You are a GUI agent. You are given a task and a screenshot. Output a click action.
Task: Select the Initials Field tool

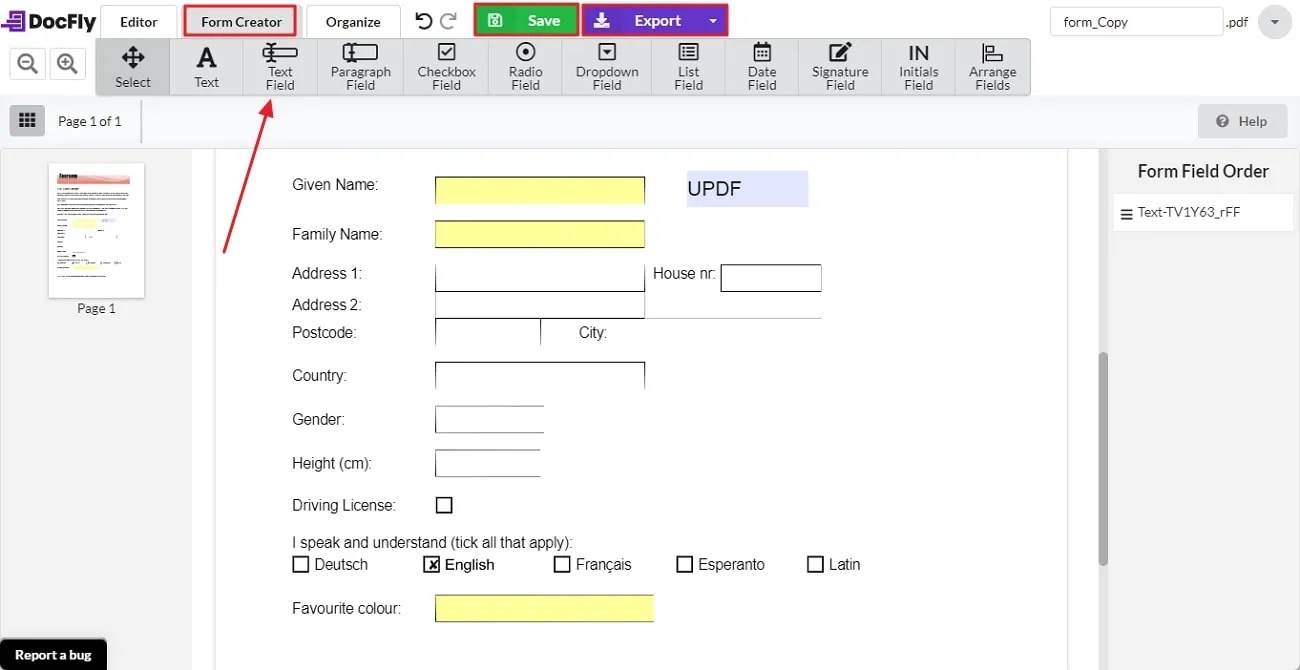[x=917, y=67]
